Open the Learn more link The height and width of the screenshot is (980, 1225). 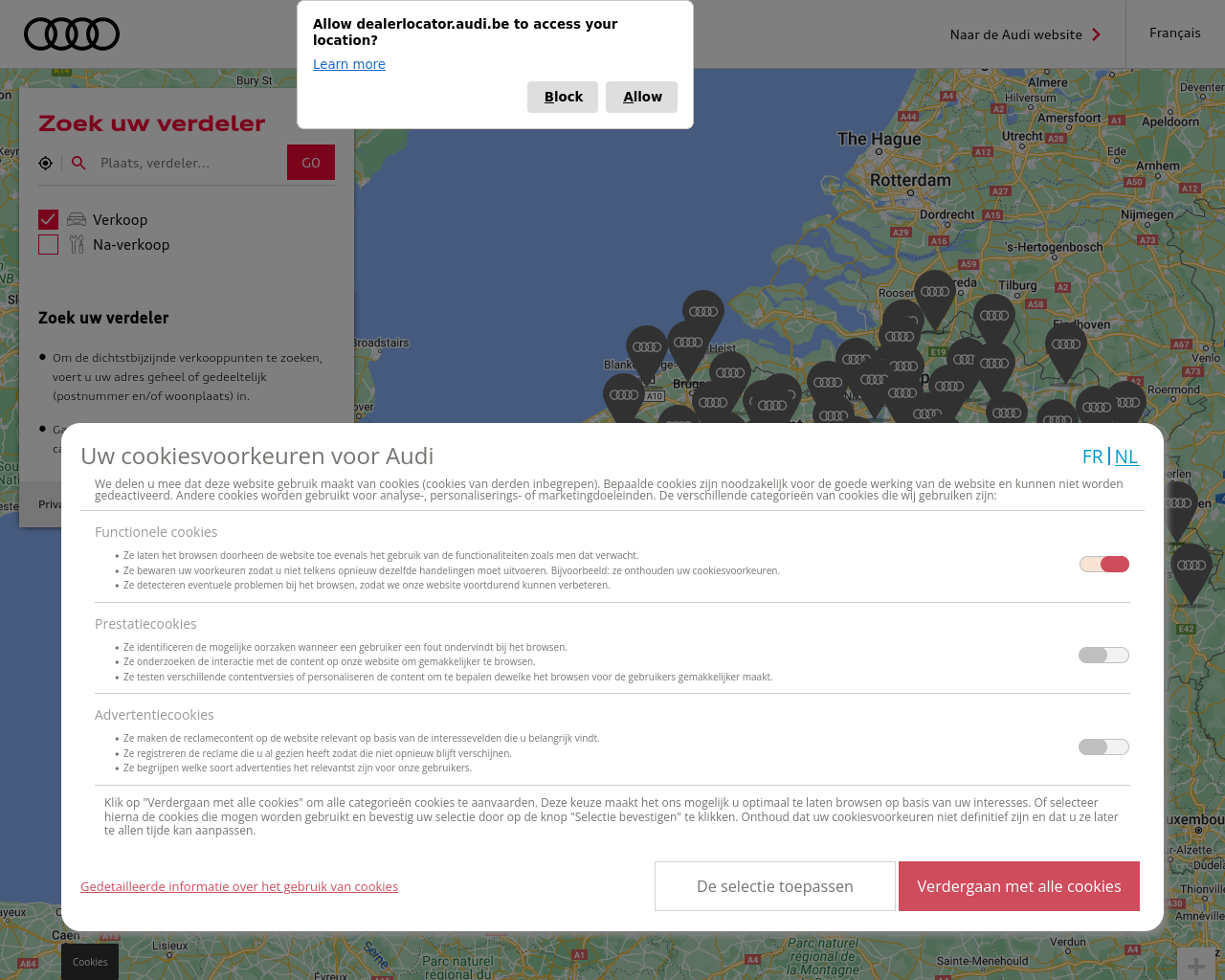pos(349,64)
